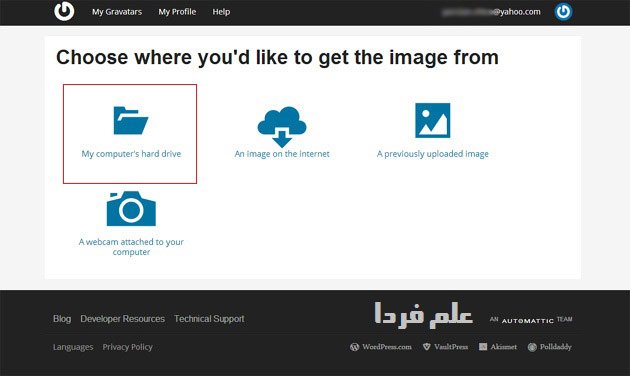Image resolution: width=630 pixels, height=376 pixels.
Task: Open the VaultPress footer link
Action: pos(446,347)
